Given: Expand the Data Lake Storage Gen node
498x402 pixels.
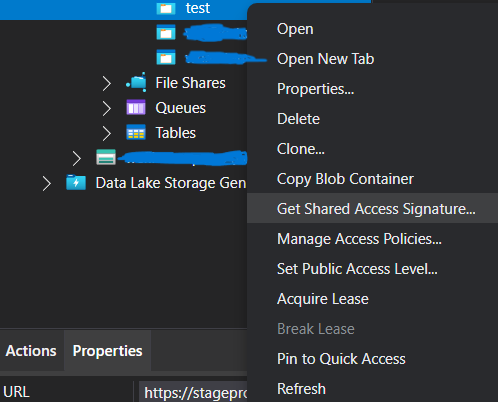Looking at the screenshot, I should point(47,183).
